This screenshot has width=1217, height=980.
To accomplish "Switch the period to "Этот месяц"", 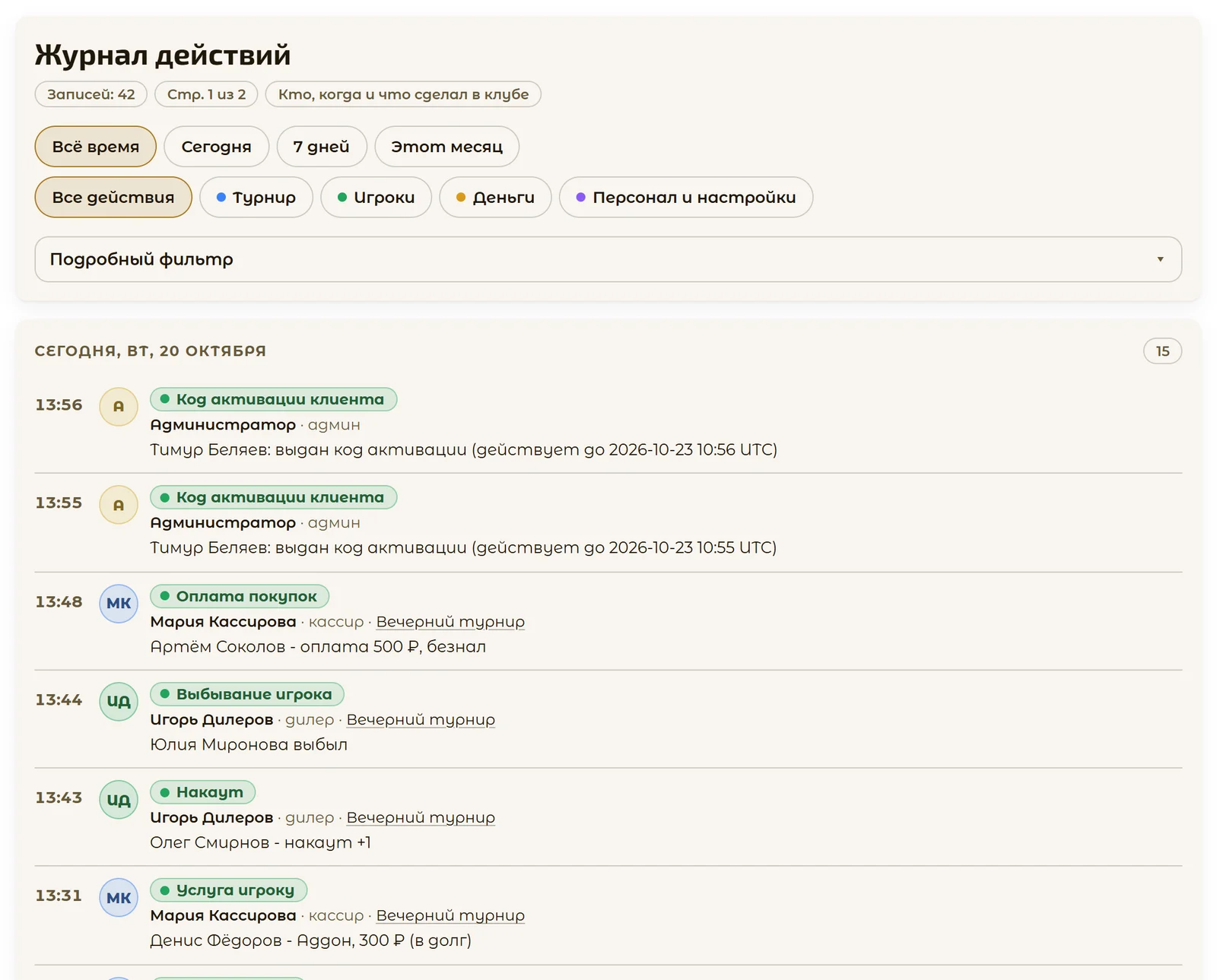I will point(446,146).
